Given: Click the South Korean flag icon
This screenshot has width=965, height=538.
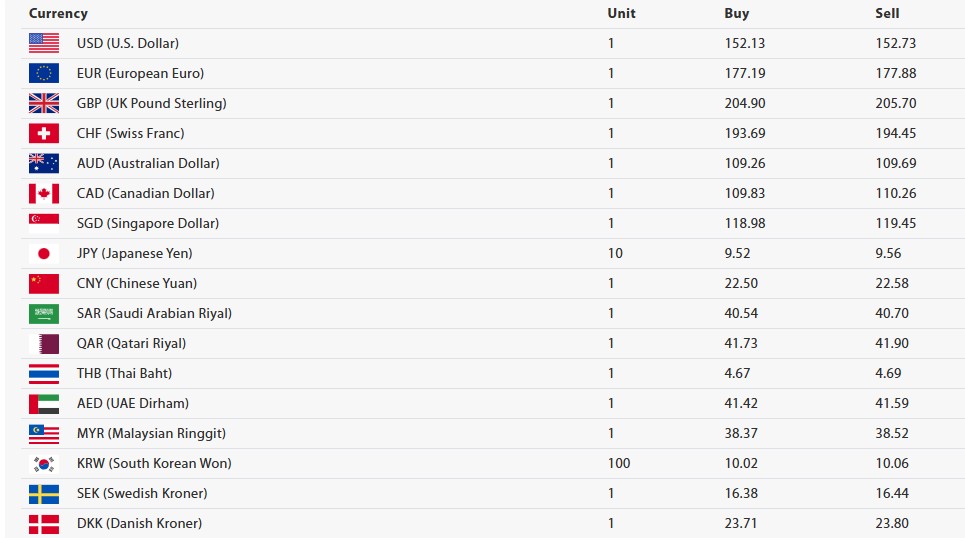Looking at the screenshot, I should coord(44,464).
